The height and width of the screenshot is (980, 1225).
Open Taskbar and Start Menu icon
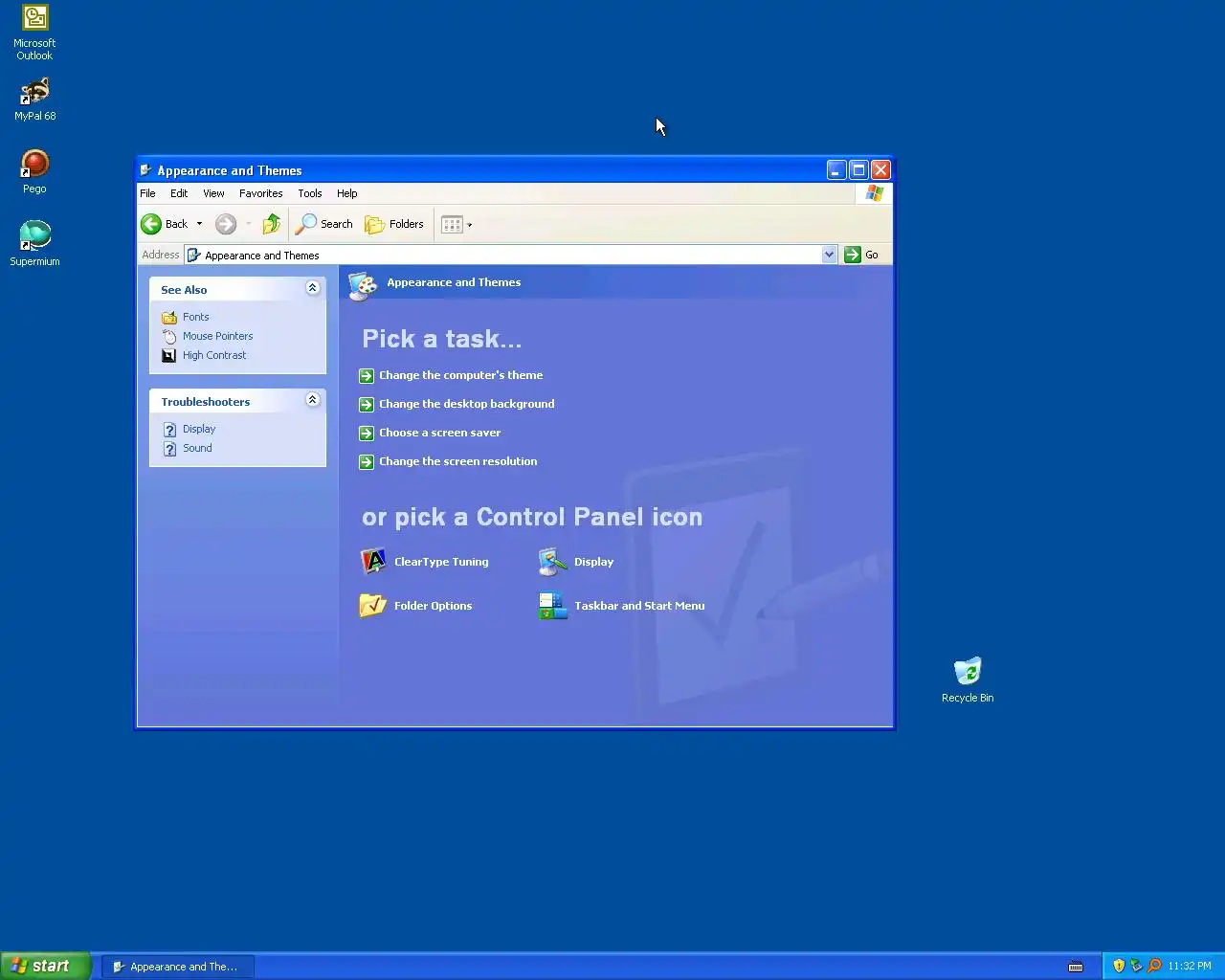point(622,606)
